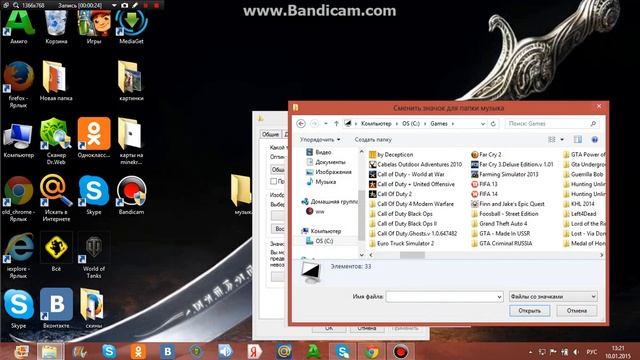Open the view options dropdown arrow

pos(562,140)
